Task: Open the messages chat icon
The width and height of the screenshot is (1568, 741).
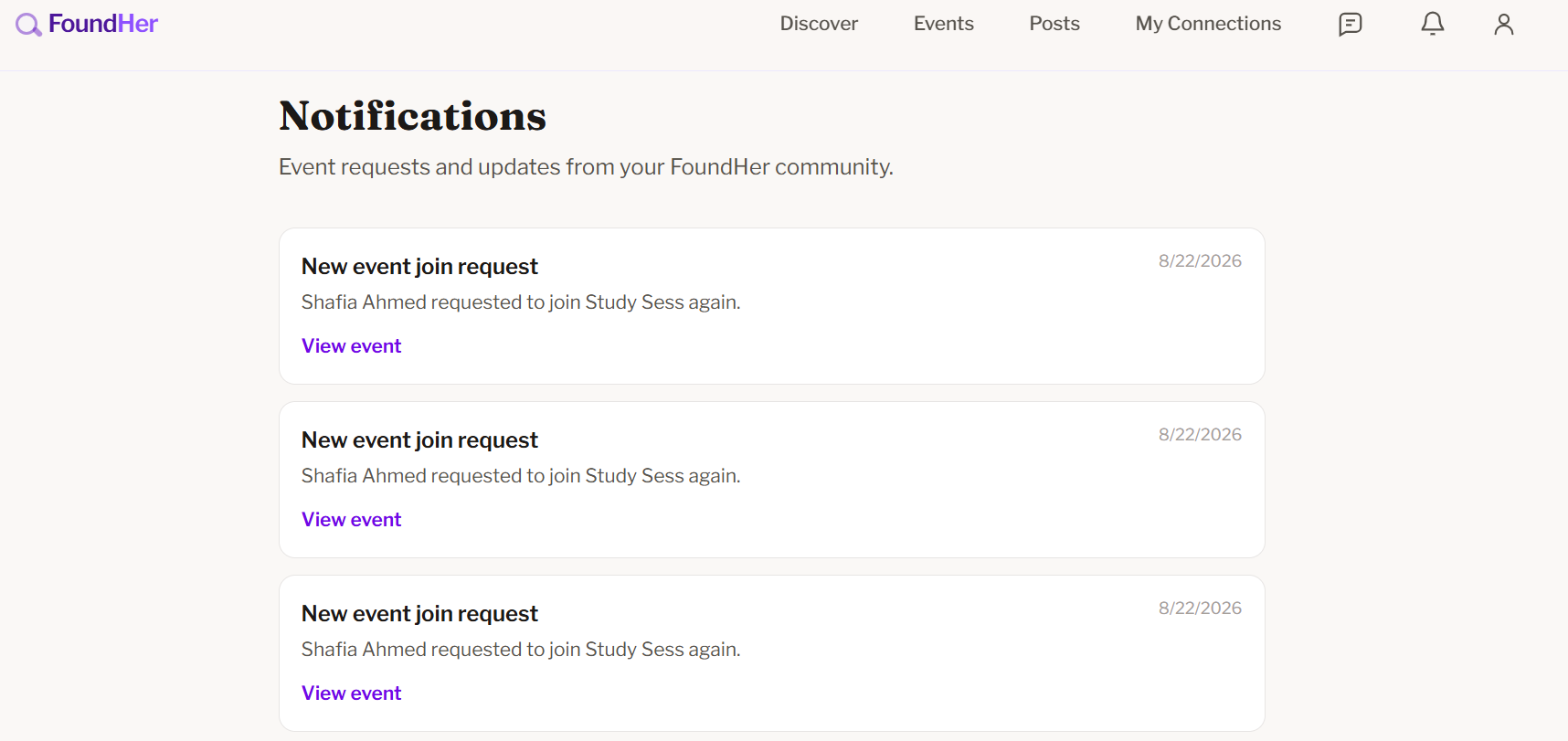Action: pyautogui.click(x=1350, y=24)
